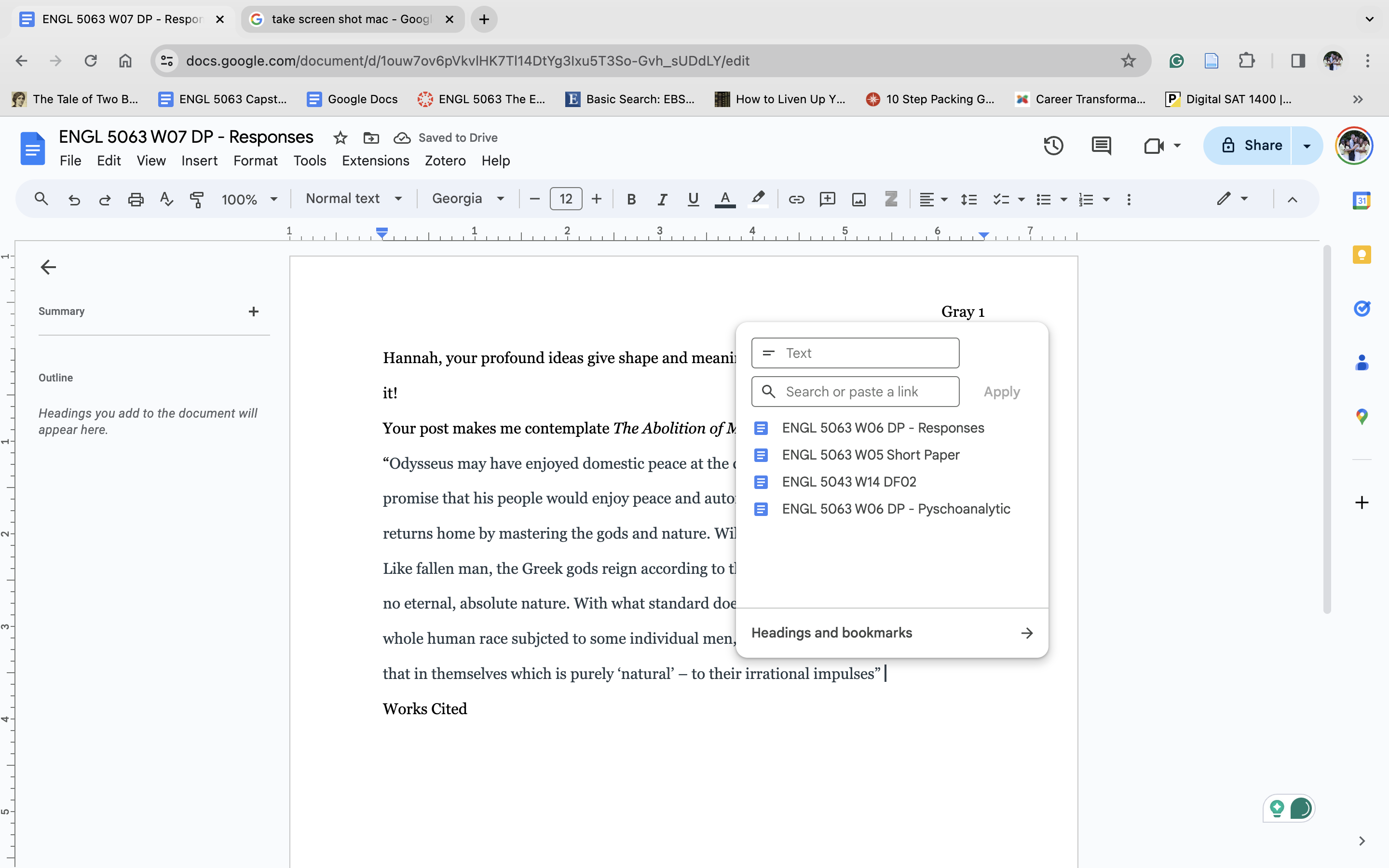Expand the zoom 100% dropdown
The width and height of the screenshot is (1389, 868).
(249, 199)
